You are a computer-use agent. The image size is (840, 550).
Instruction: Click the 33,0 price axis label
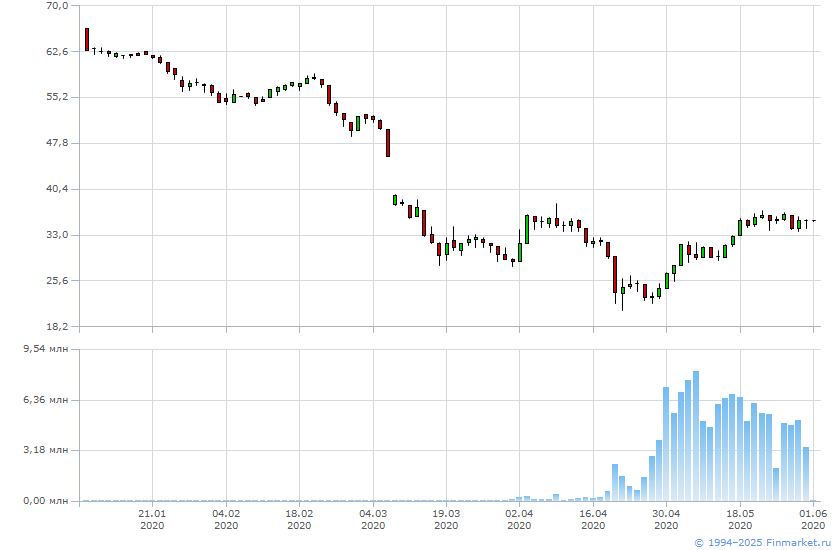point(58,235)
